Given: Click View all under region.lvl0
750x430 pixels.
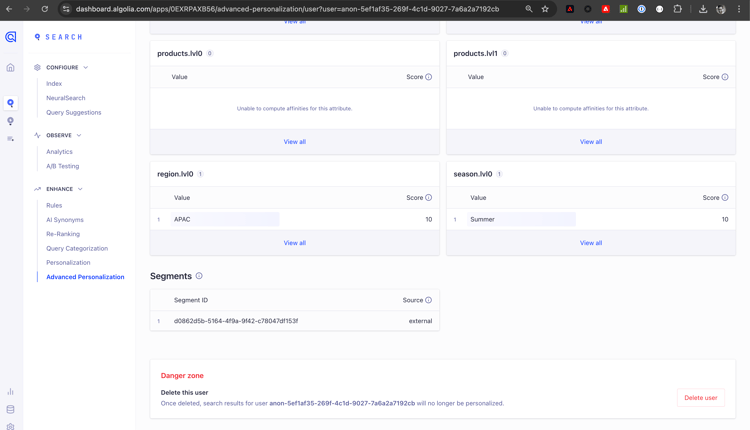Looking at the screenshot, I should tap(294, 243).
